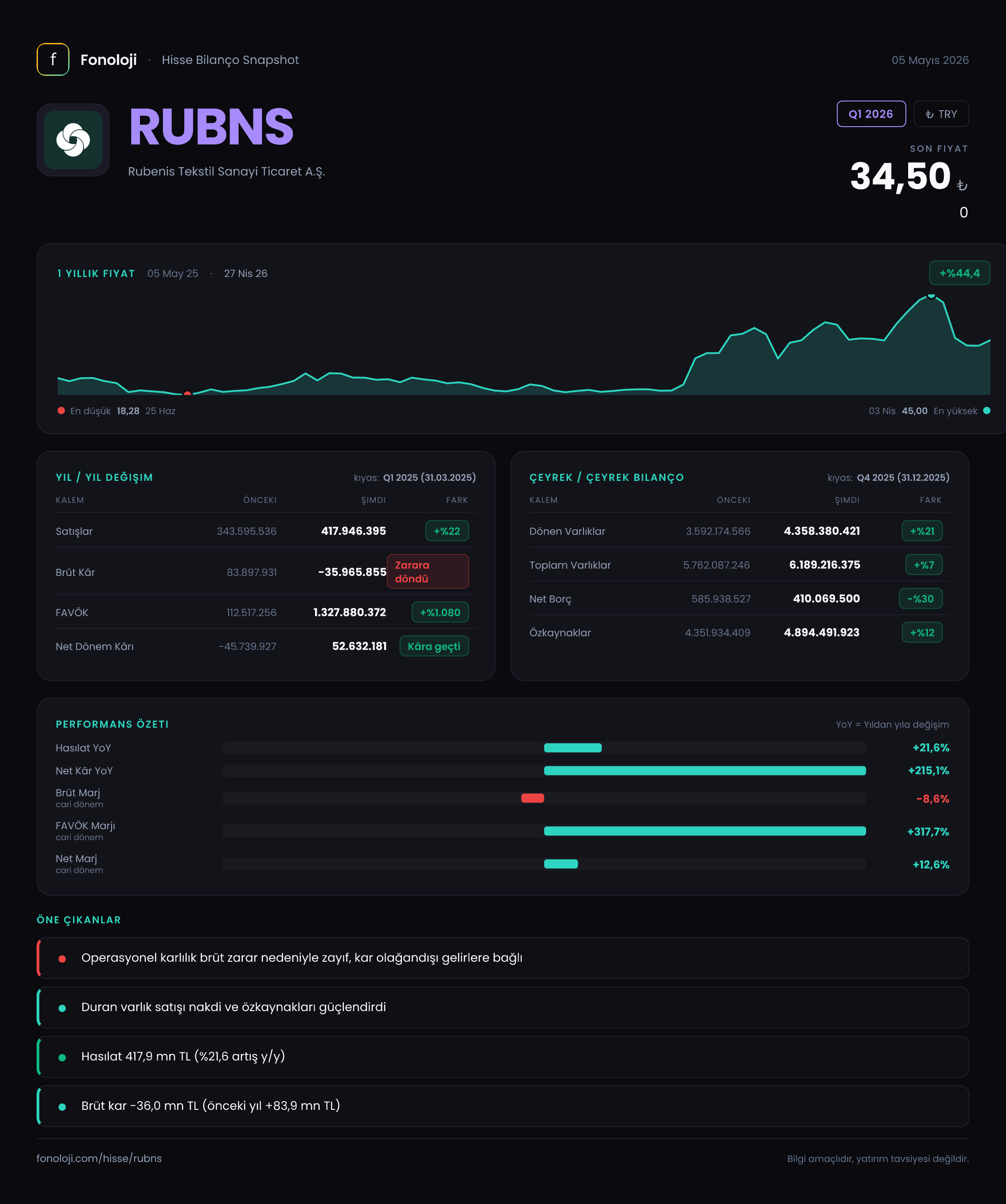Viewport: 1006px width, 1204px height.
Task: Click the 'Brüt kar -36,0 mn TL' highlight card
Action: (503, 1106)
